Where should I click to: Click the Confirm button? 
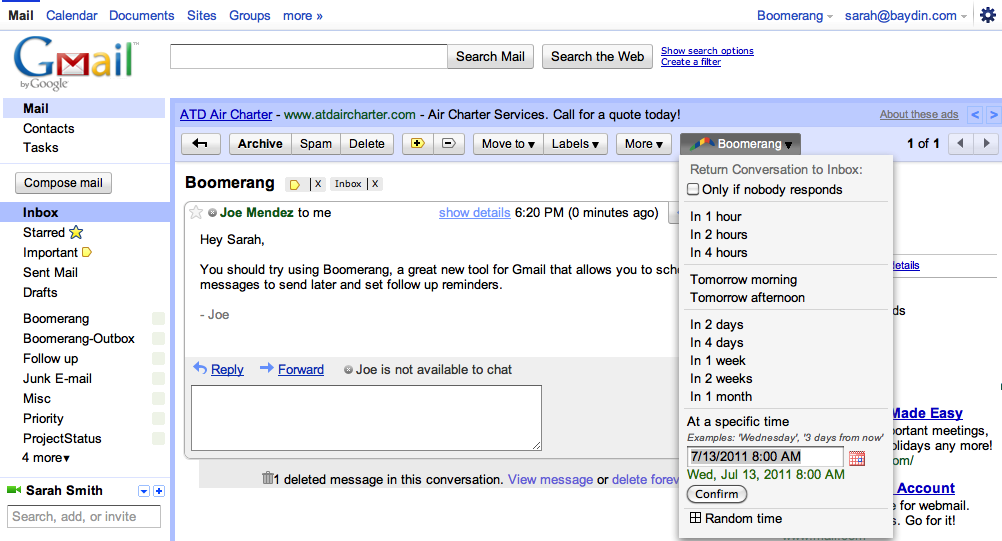716,494
